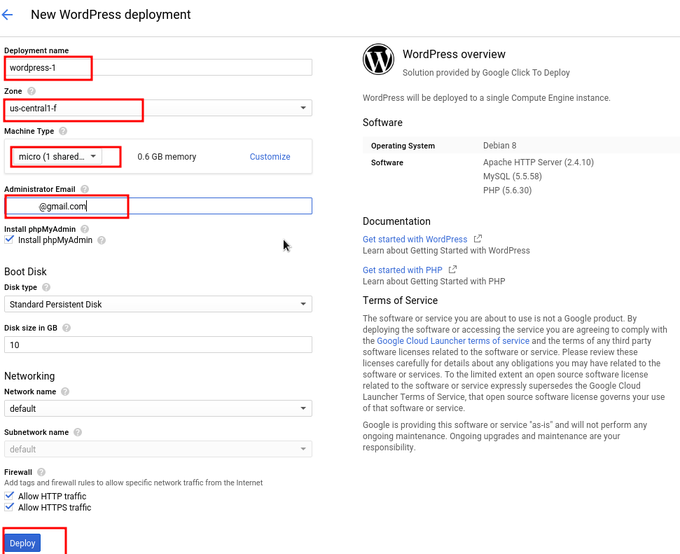Screen dimensions: 680x554
Task: Open Get started with PHP link
Action: coord(402,270)
